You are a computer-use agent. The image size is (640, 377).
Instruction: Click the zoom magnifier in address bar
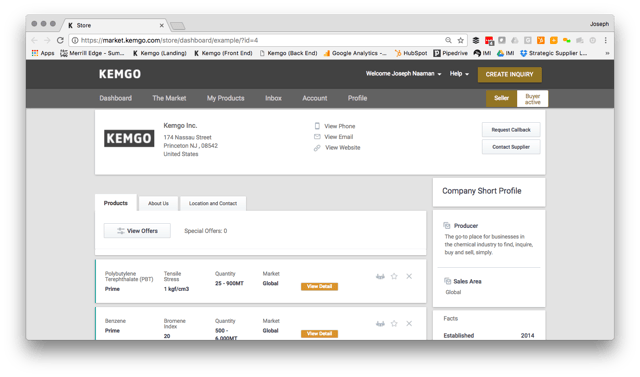coord(448,40)
